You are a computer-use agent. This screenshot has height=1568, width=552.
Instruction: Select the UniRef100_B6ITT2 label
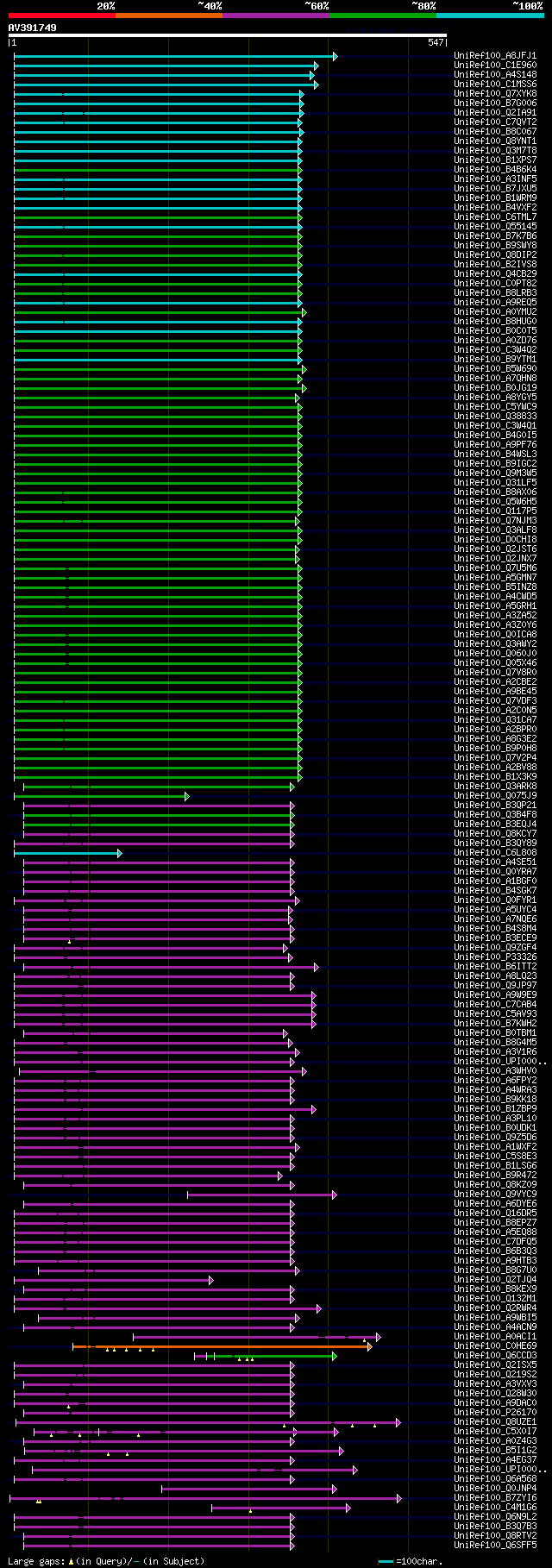point(495,966)
